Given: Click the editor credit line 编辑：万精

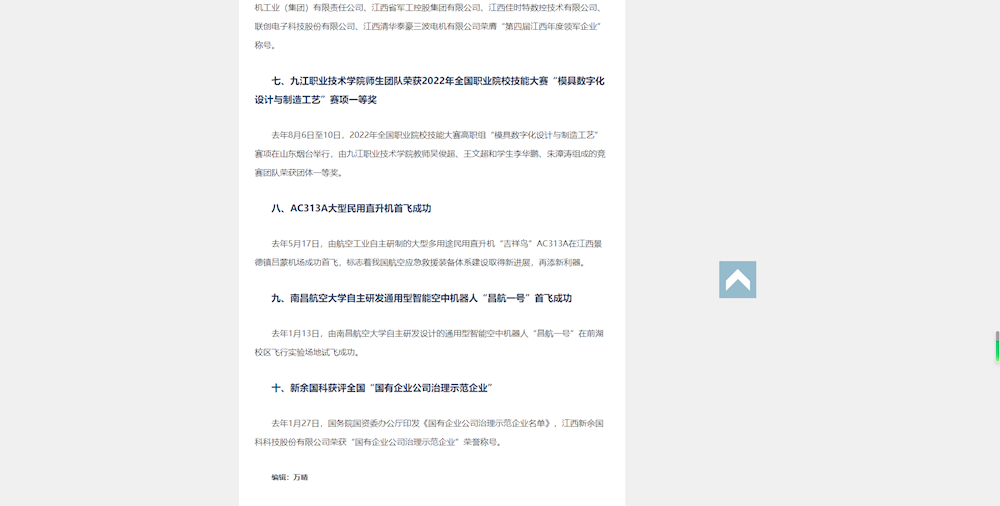Looking at the screenshot, I should (289, 477).
